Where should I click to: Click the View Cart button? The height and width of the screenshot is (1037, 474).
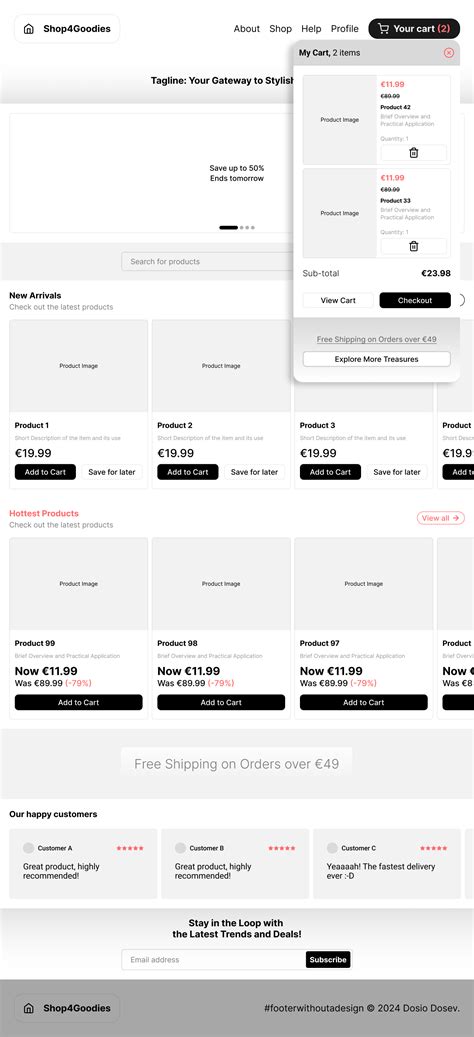(338, 300)
